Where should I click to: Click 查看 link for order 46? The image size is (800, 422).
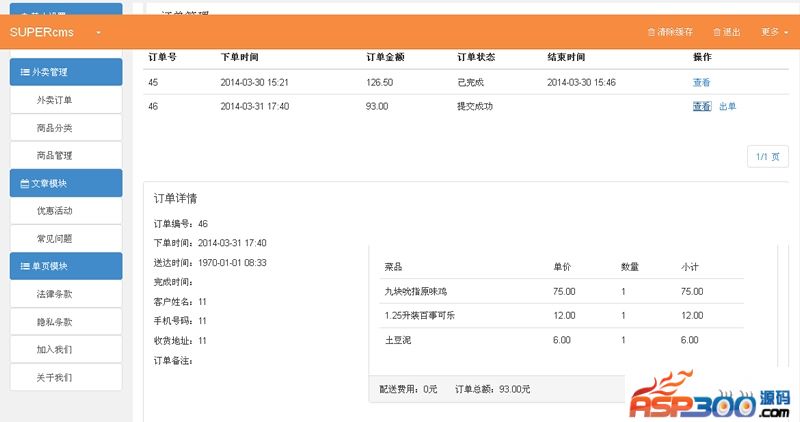pos(701,106)
